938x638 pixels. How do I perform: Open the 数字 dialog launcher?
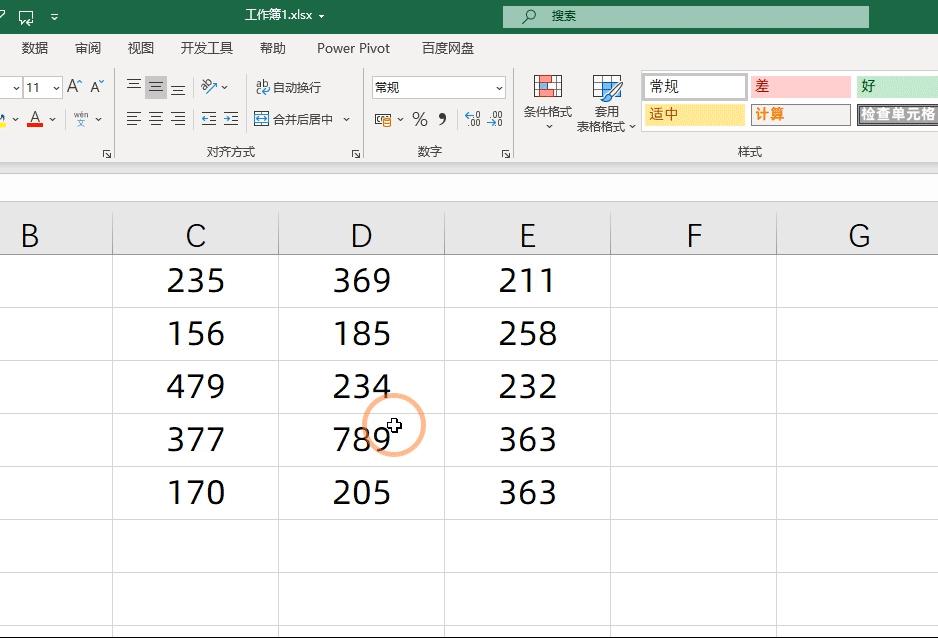tap(506, 151)
